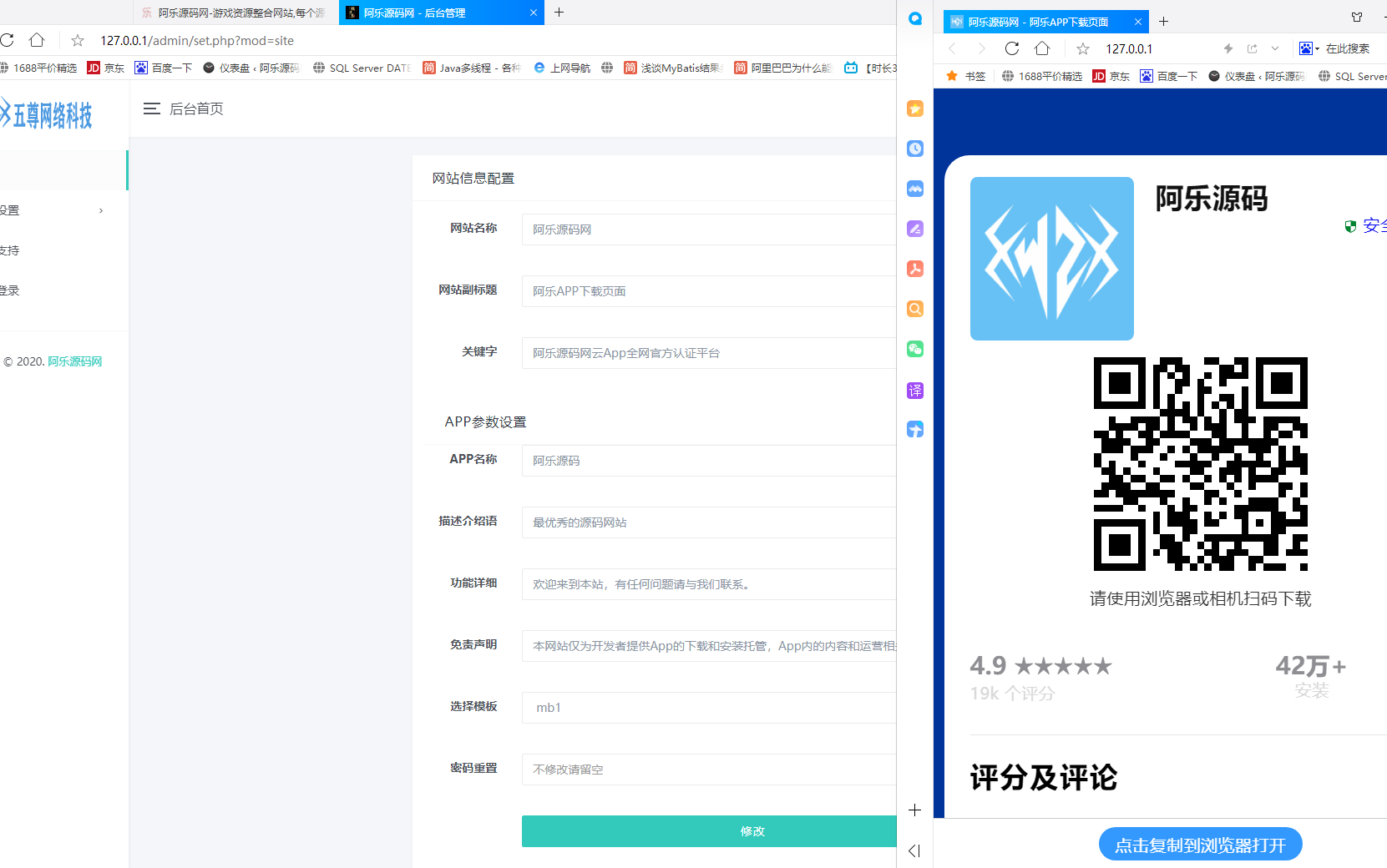Click the 描述介绍语 input field

(709, 522)
